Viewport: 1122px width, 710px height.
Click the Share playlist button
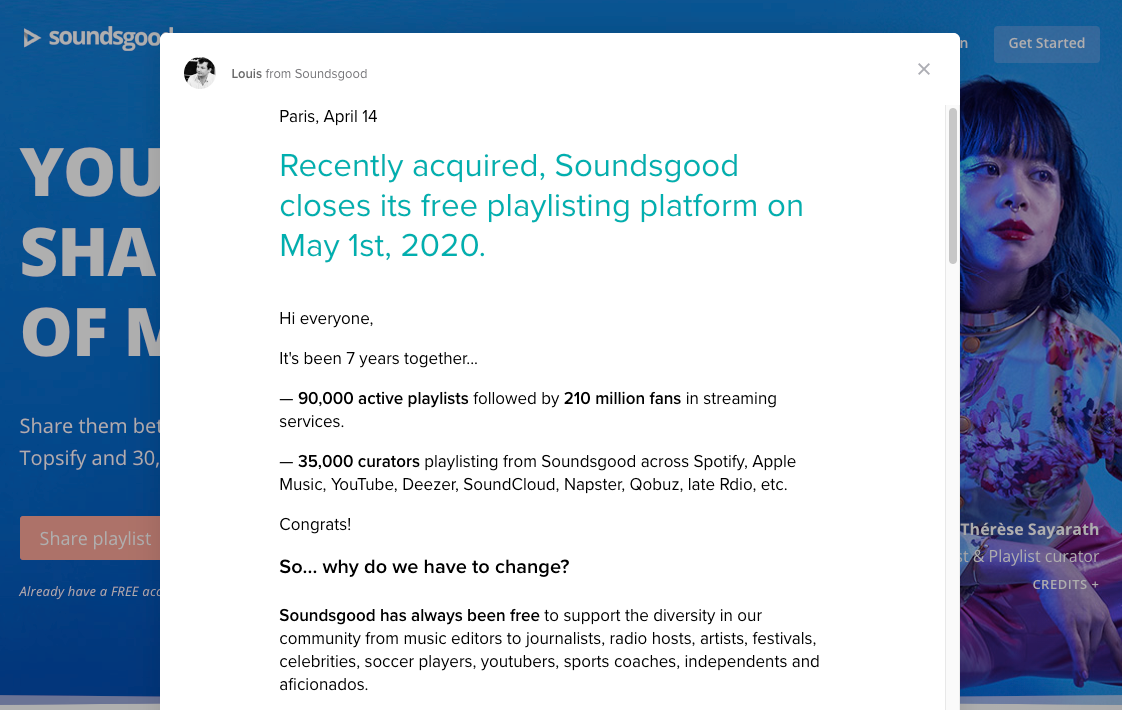(x=90, y=538)
